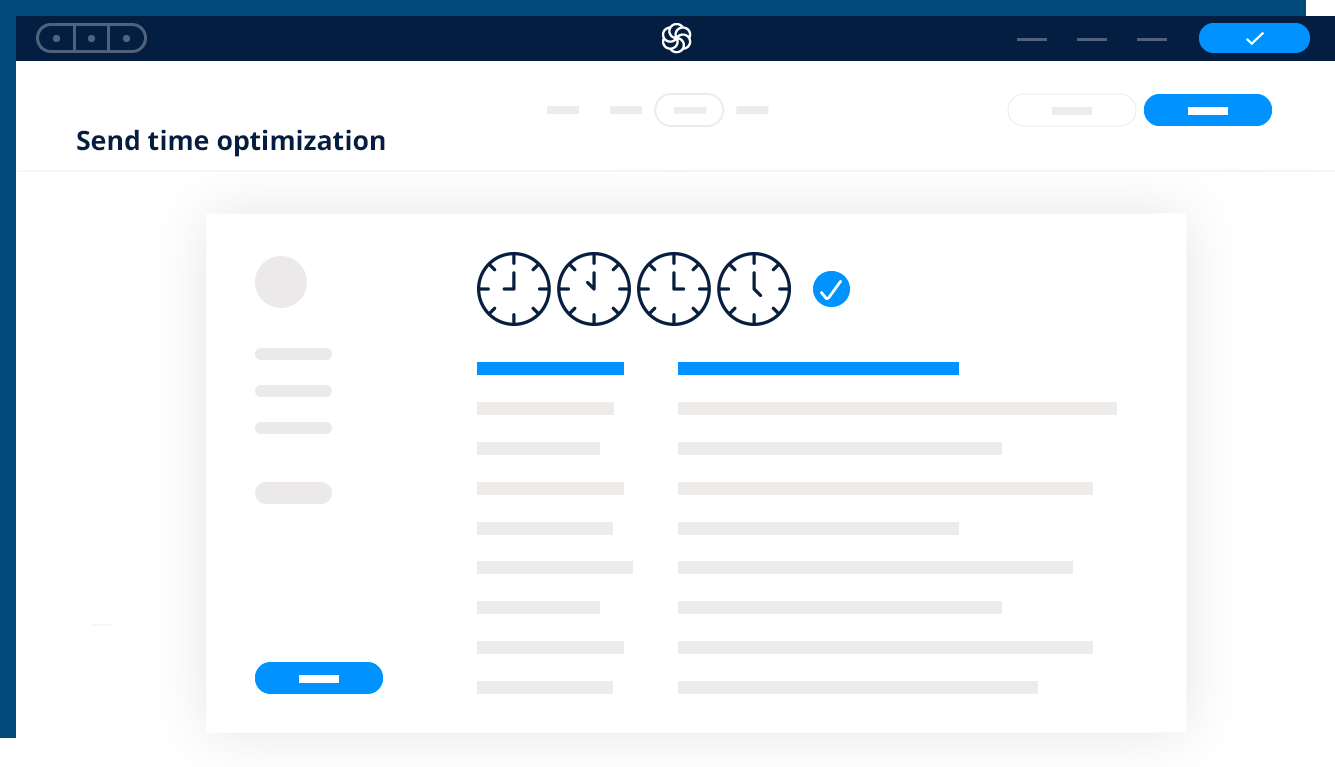Screen dimensions: 1335x767
Task: Click the Send time optimization heading
Action: [231, 141]
